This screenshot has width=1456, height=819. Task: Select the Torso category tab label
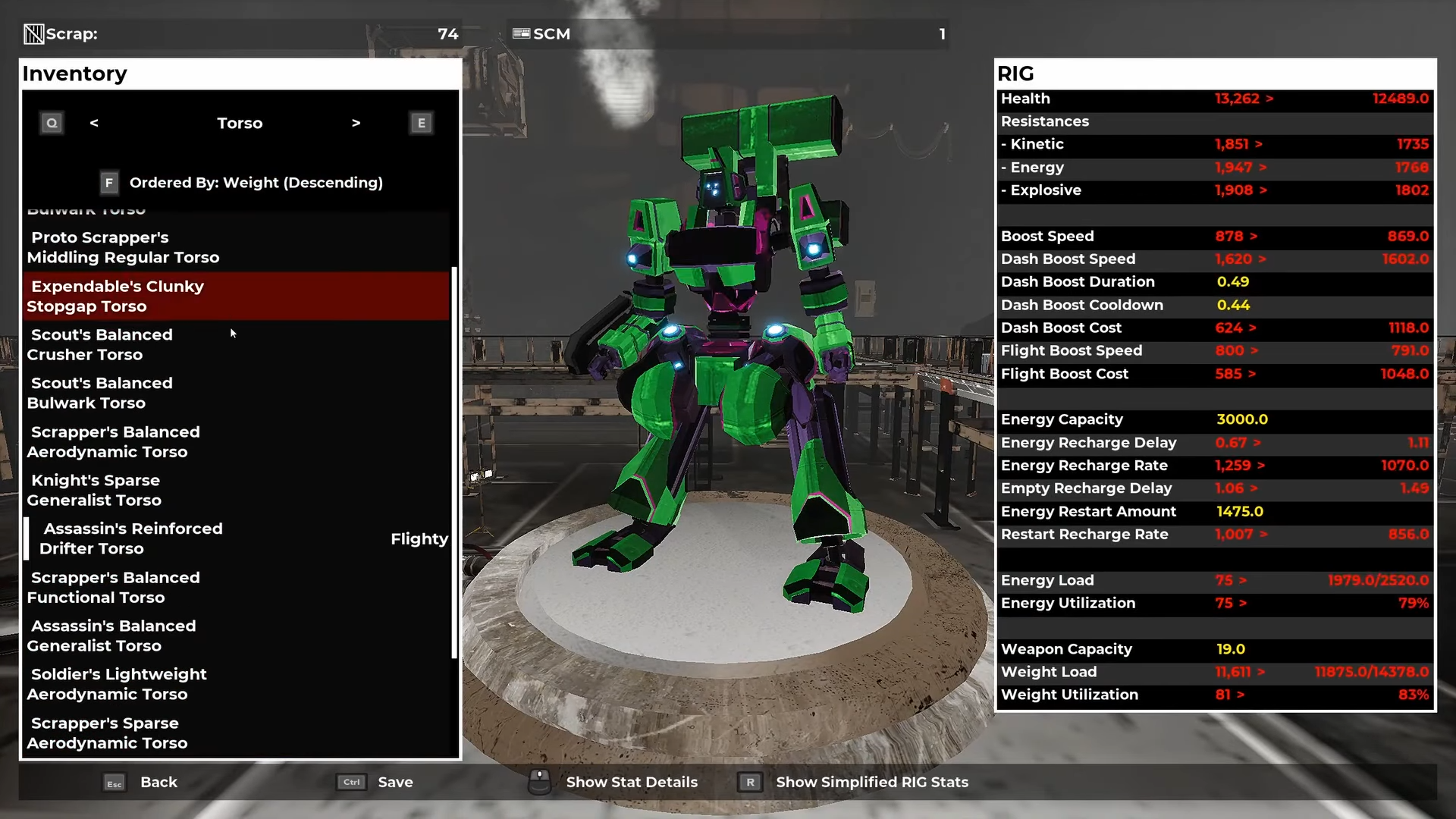tap(240, 123)
